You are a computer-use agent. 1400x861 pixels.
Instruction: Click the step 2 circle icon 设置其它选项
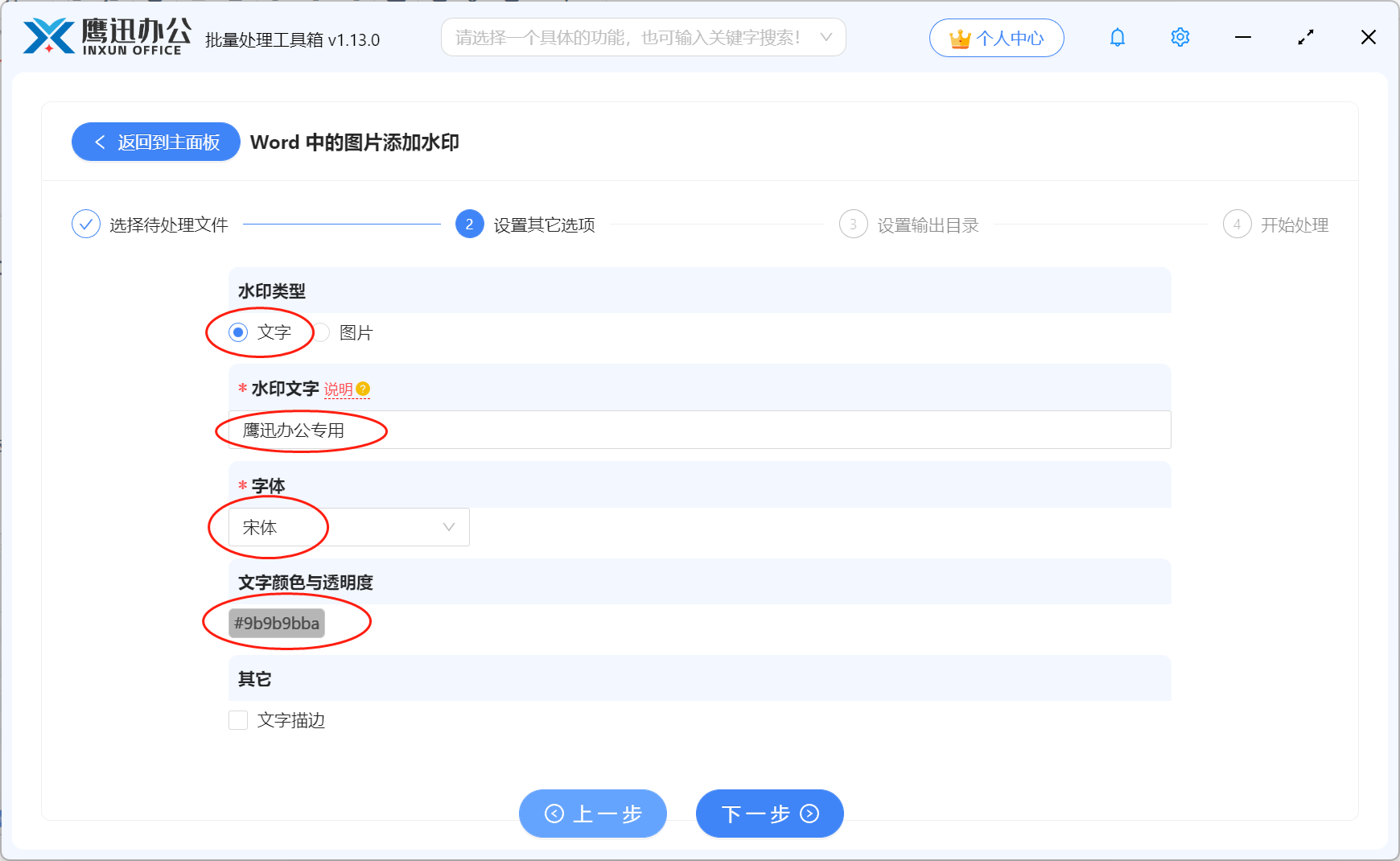(468, 225)
